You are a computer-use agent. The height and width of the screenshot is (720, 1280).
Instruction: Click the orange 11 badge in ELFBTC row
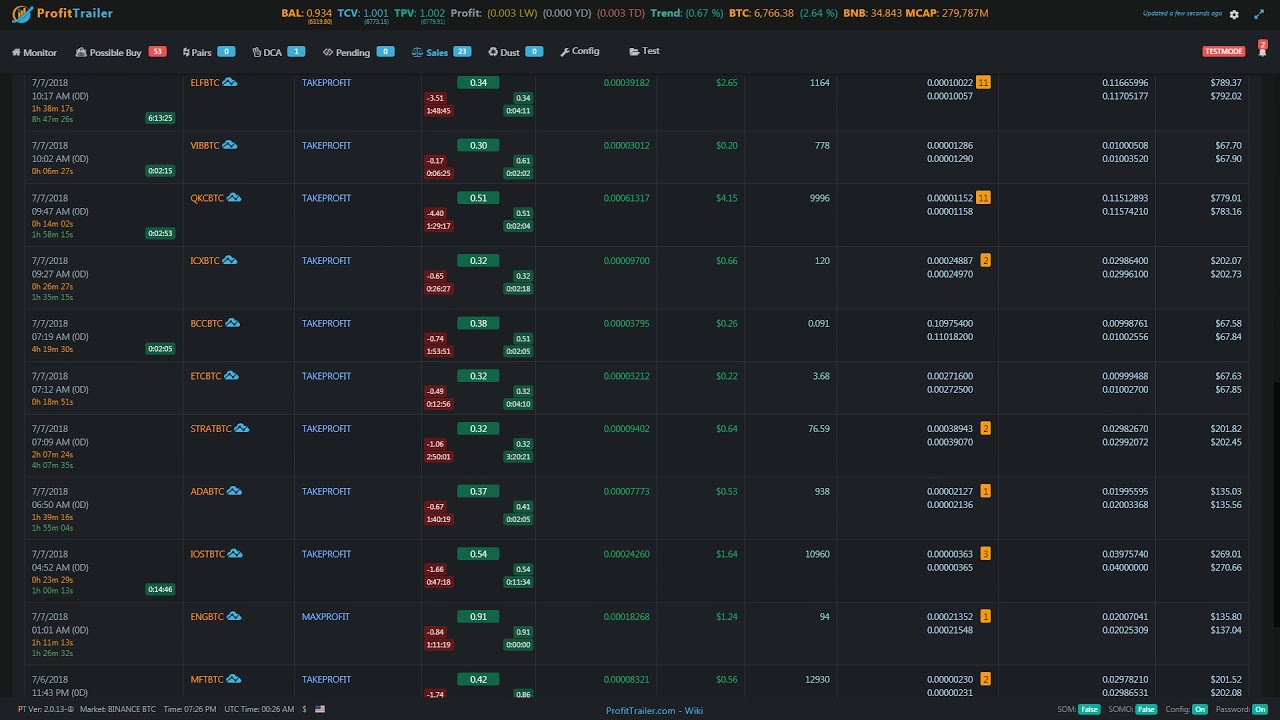pyautogui.click(x=984, y=82)
